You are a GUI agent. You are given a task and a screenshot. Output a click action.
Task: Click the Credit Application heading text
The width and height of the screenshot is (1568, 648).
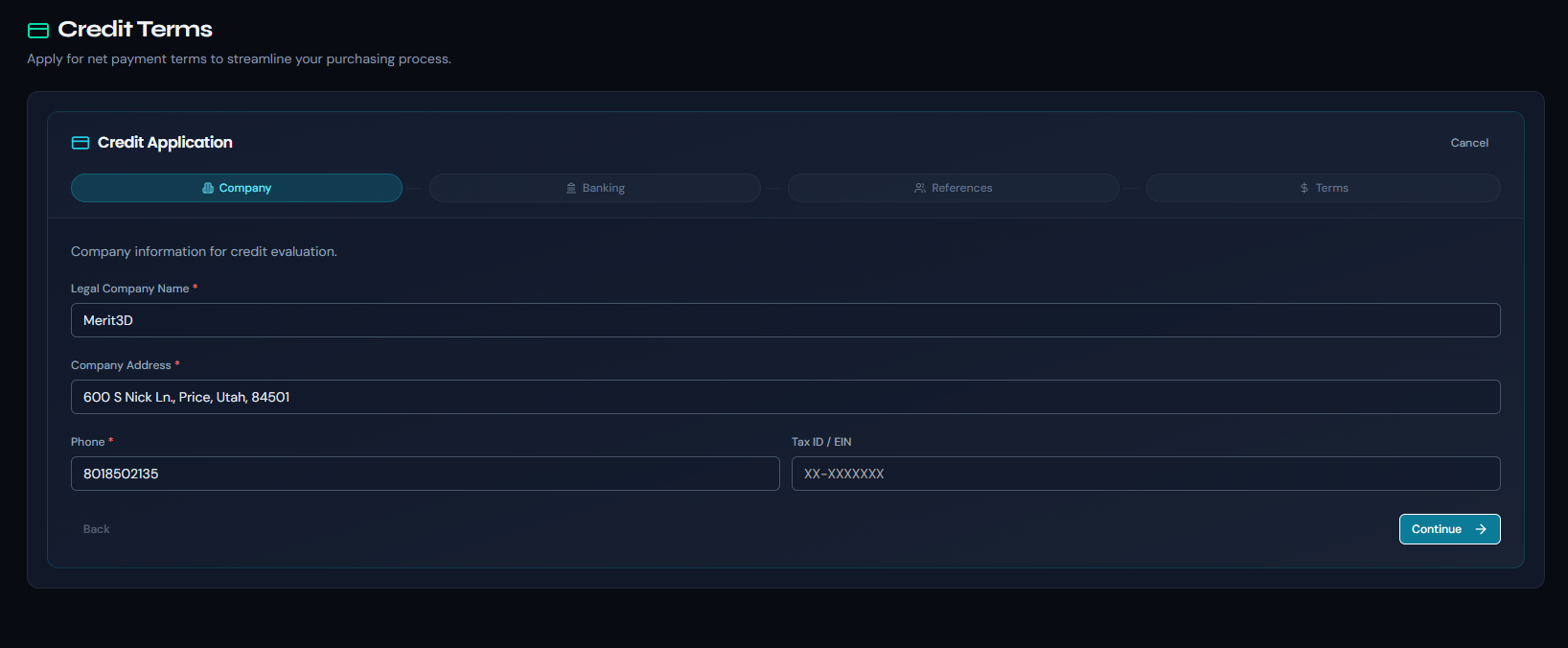[x=165, y=143]
